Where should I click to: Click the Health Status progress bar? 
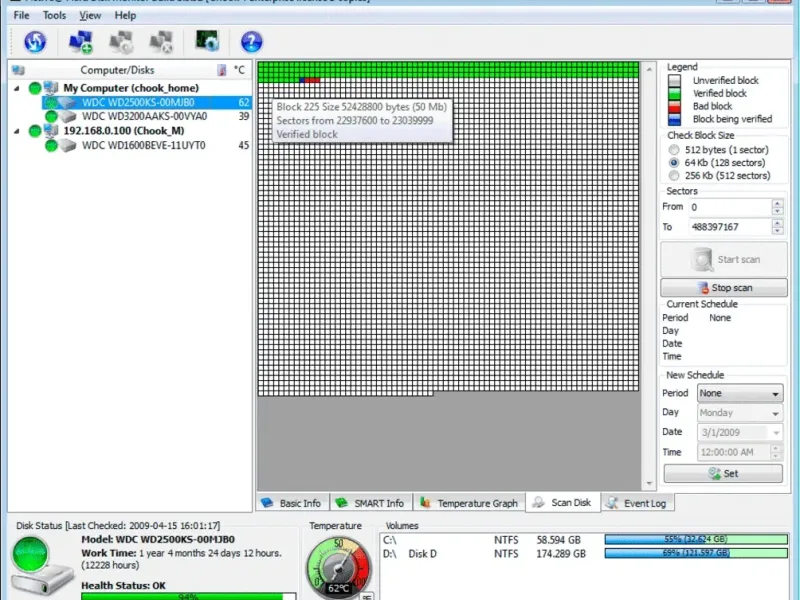[188, 596]
